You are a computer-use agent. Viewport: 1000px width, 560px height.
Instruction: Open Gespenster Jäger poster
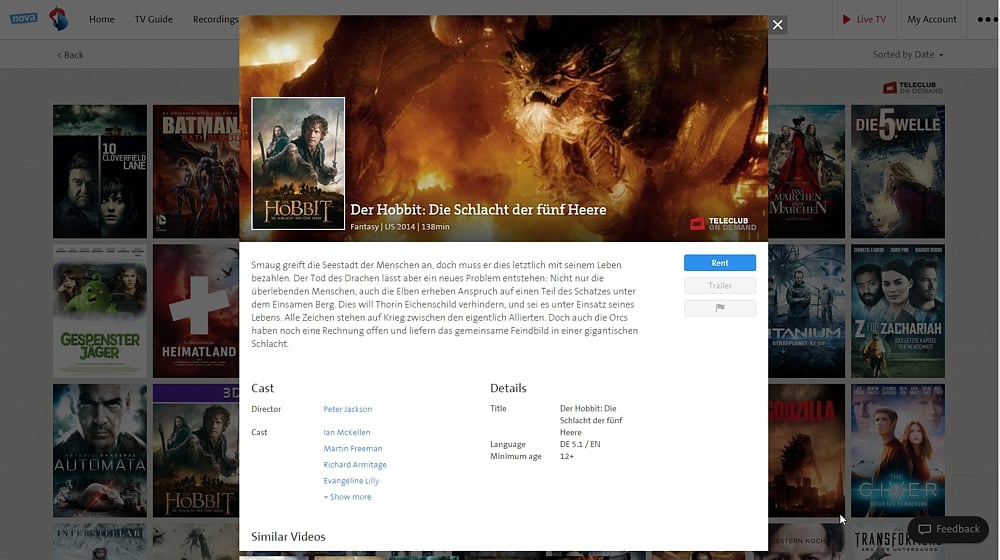(x=100, y=311)
